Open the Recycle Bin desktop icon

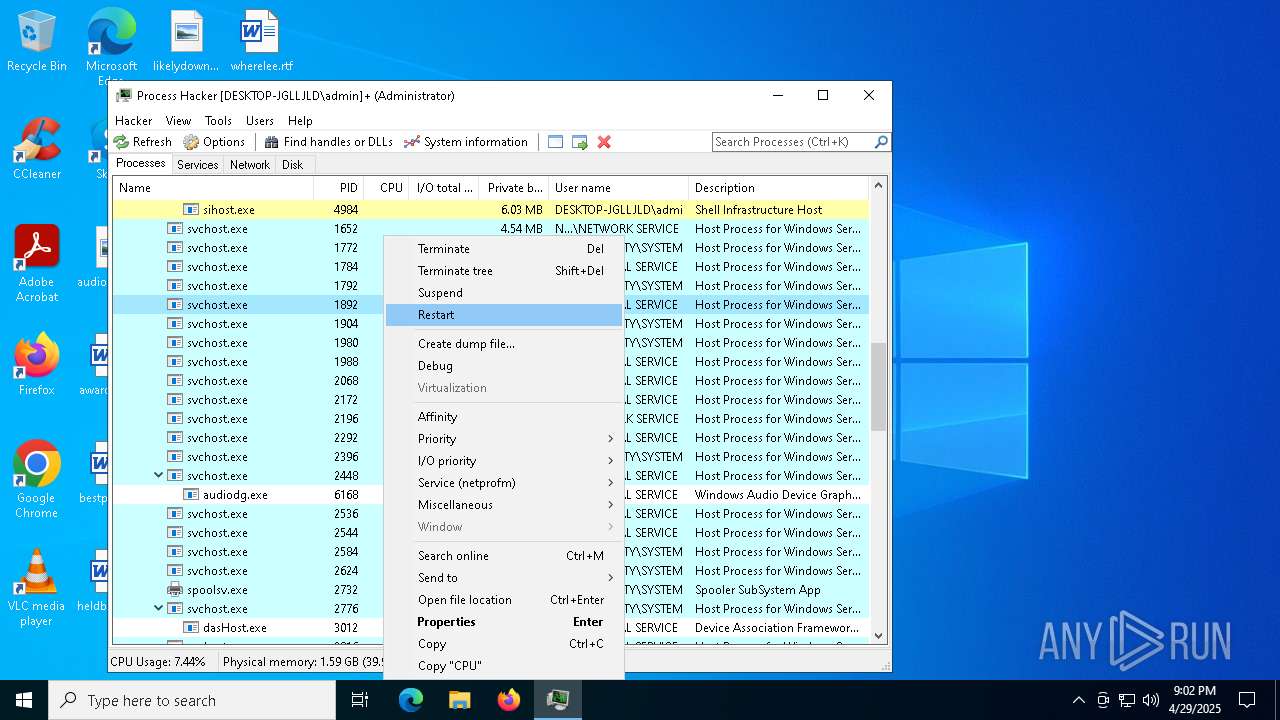pos(37,42)
